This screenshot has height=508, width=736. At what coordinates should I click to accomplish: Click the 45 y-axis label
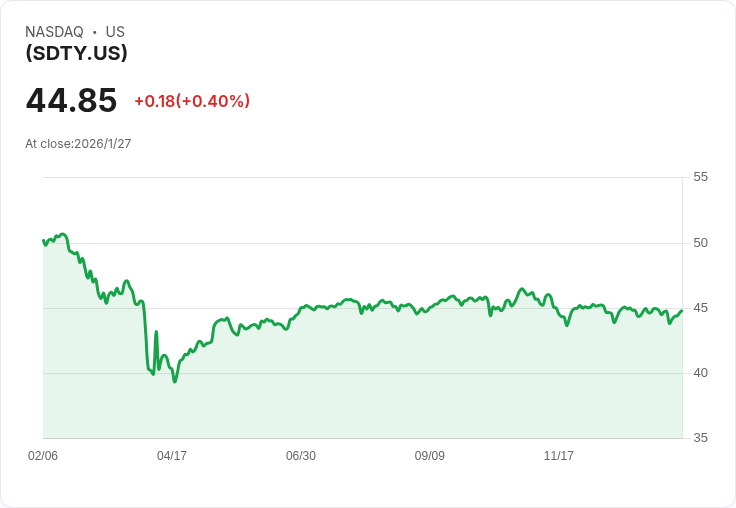click(700, 307)
